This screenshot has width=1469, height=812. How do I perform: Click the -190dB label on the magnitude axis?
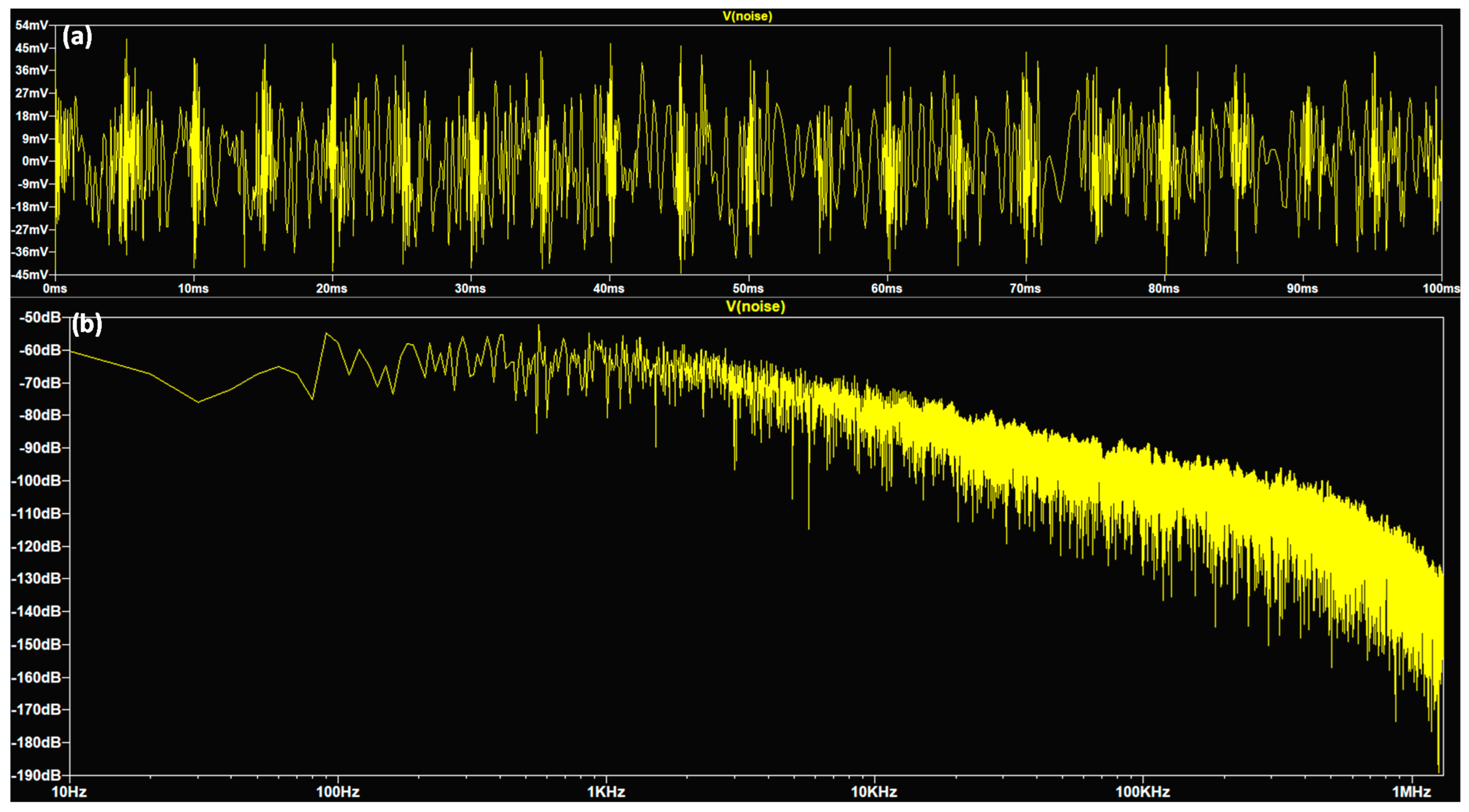[36, 775]
